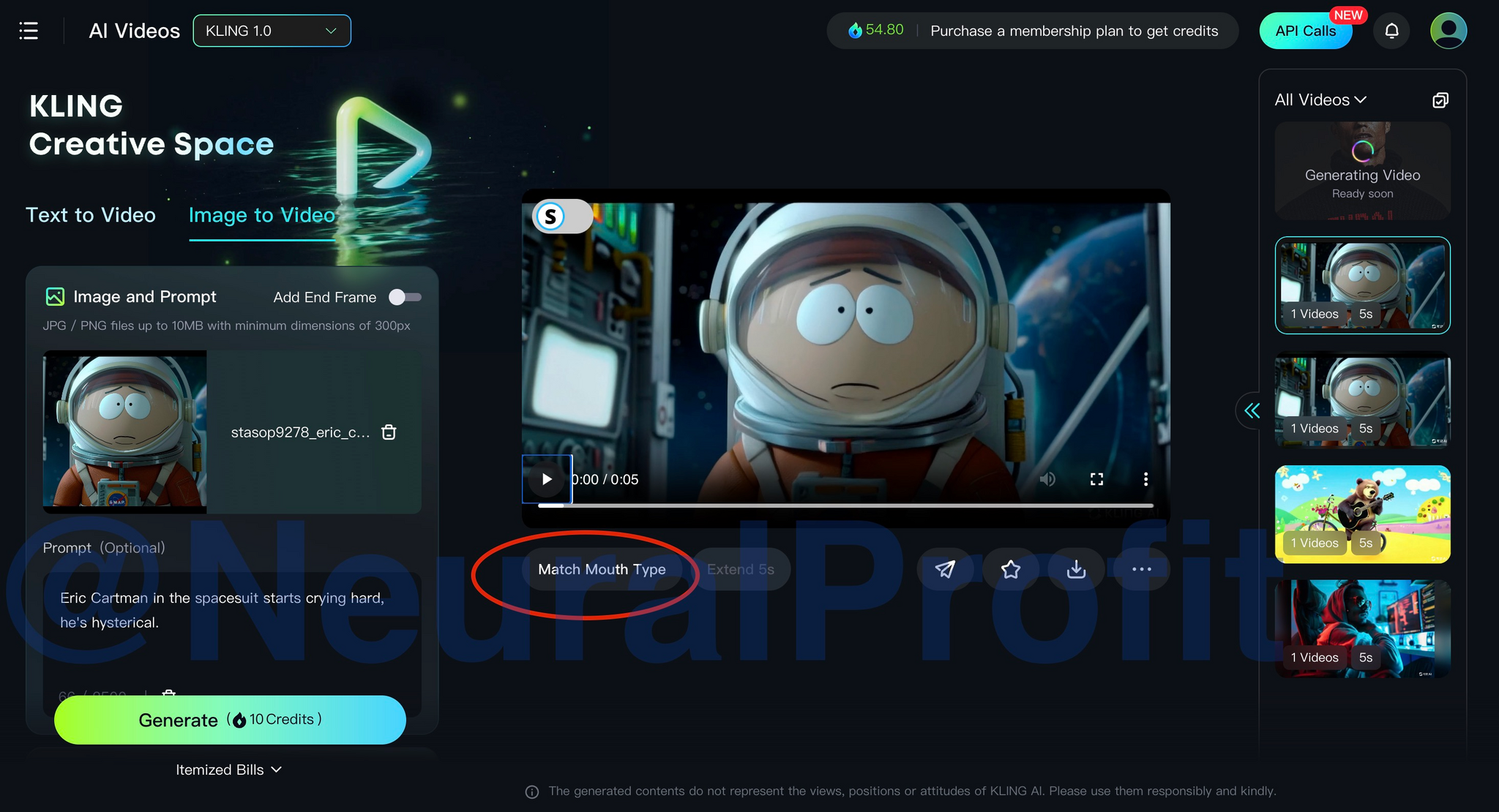Select the highlighted Cartman video thumbnail
This screenshot has height=812, width=1499.
(1363, 285)
